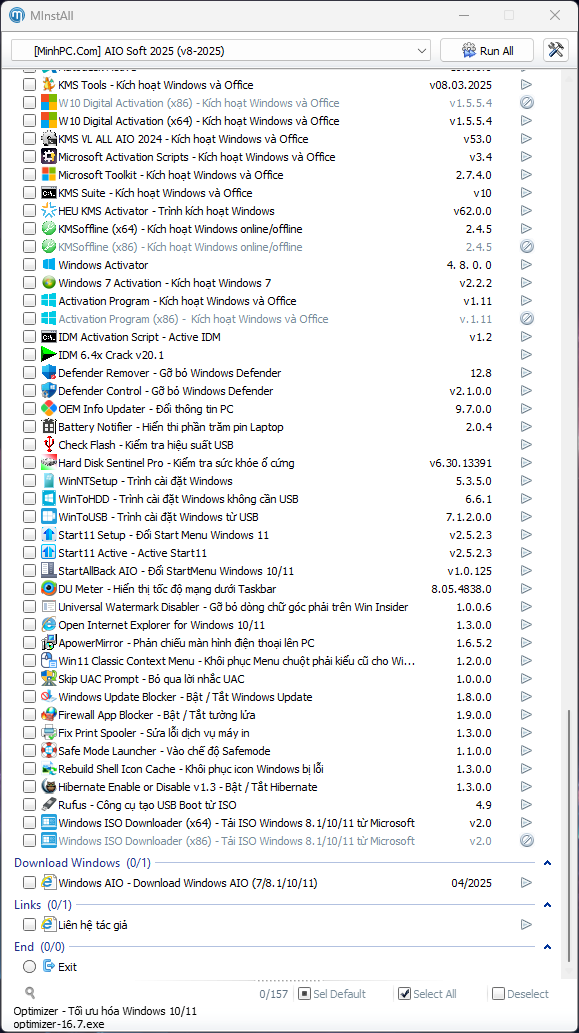Image resolution: width=579 pixels, height=1033 pixels.
Task: Check the WinToUSB checkbox
Action: (x=30, y=516)
